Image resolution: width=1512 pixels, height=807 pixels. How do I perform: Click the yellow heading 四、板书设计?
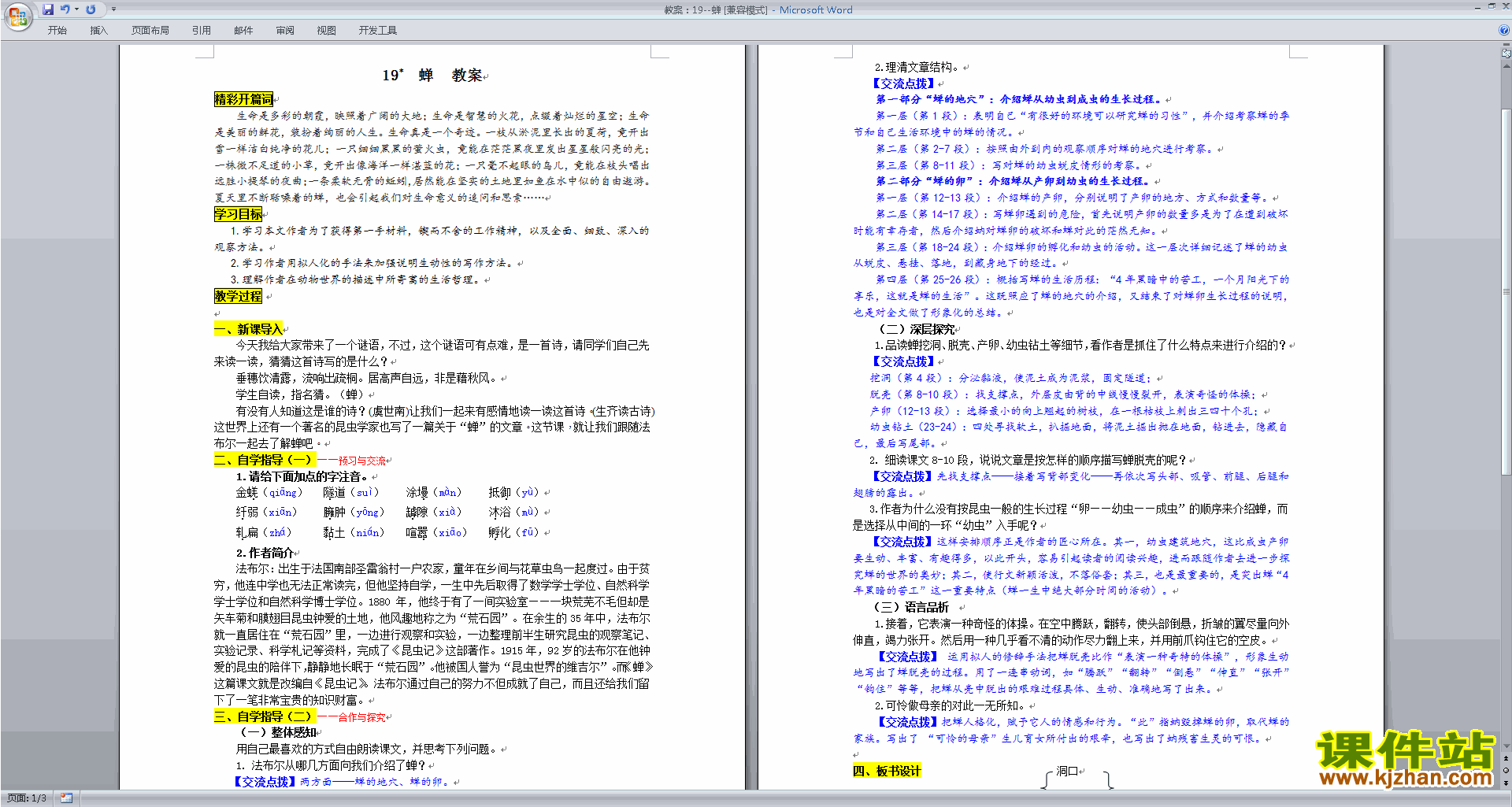click(x=887, y=771)
